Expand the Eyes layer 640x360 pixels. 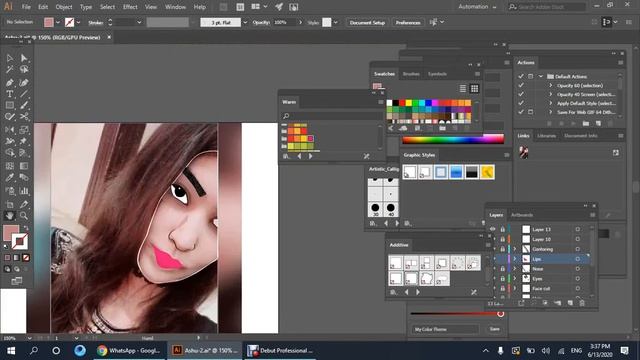[x=515, y=278]
